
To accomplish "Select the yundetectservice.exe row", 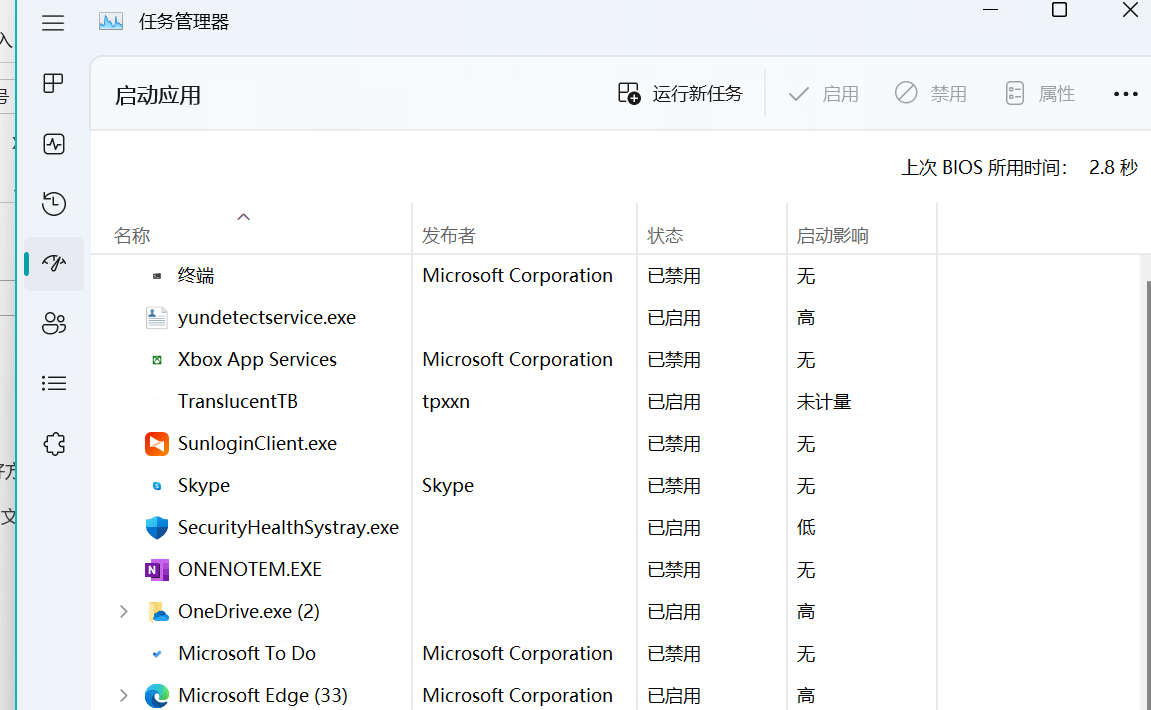I will [514, 318].
